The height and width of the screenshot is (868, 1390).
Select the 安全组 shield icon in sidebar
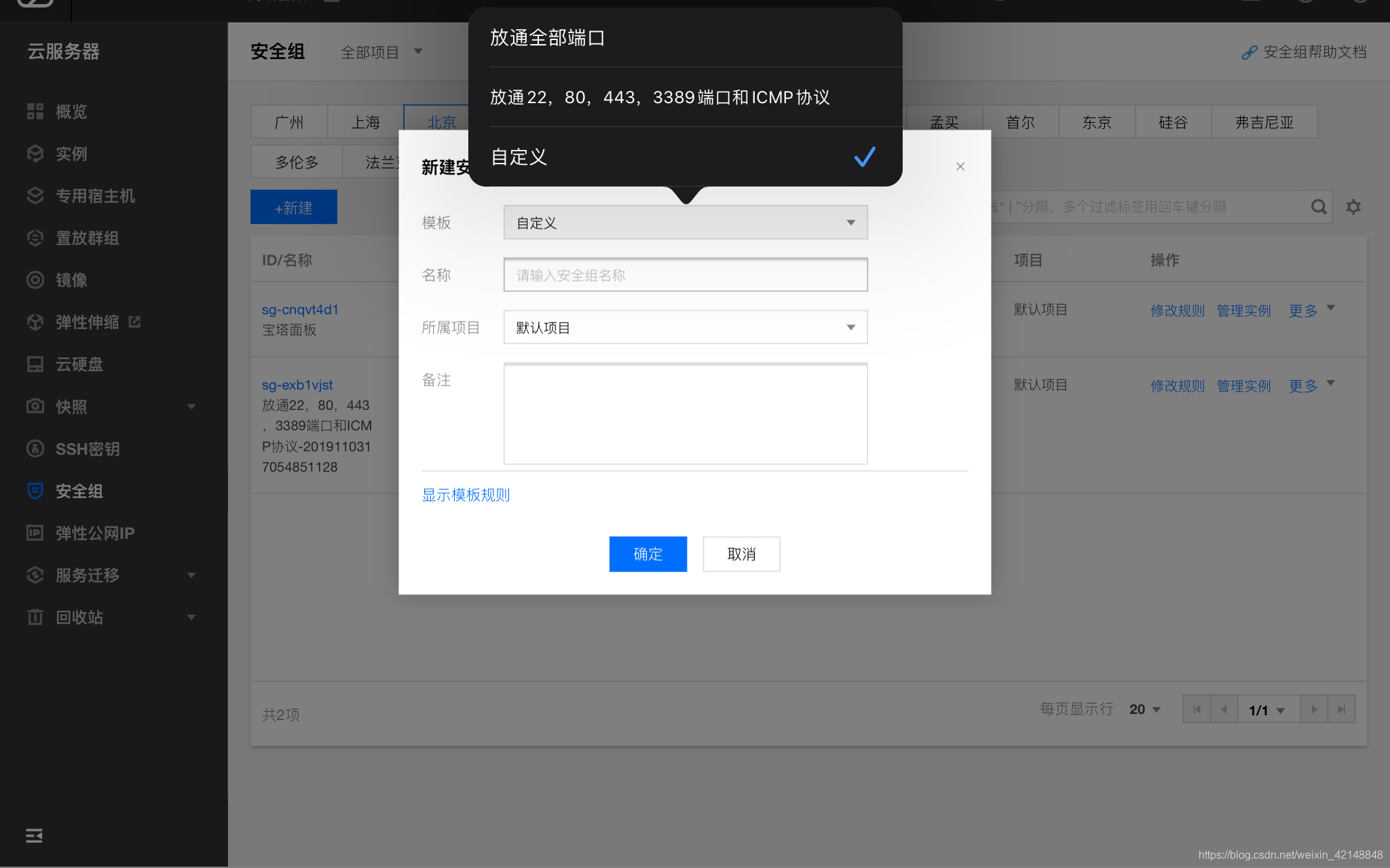(35, 491)
